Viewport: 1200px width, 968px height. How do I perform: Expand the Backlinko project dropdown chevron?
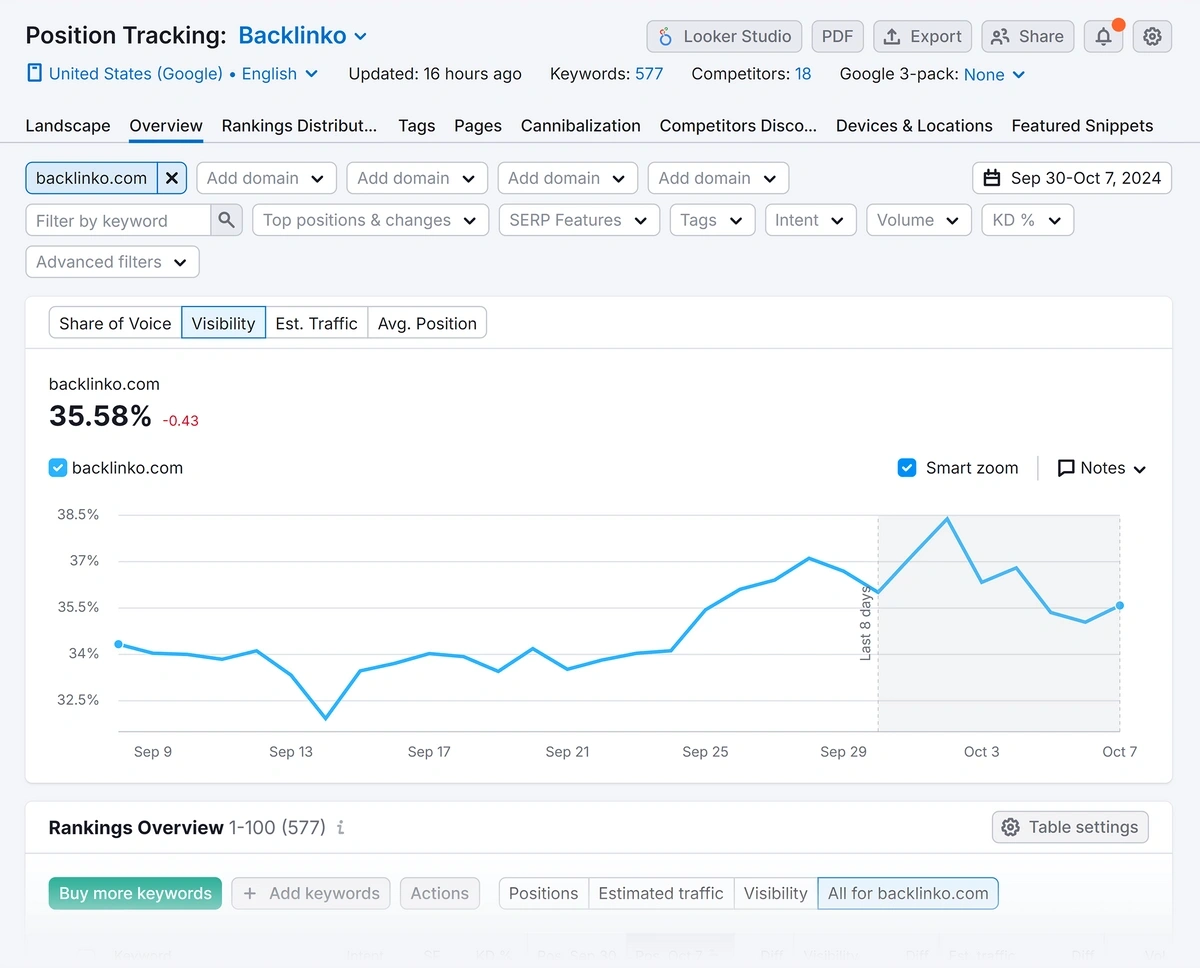pos(361,37)
